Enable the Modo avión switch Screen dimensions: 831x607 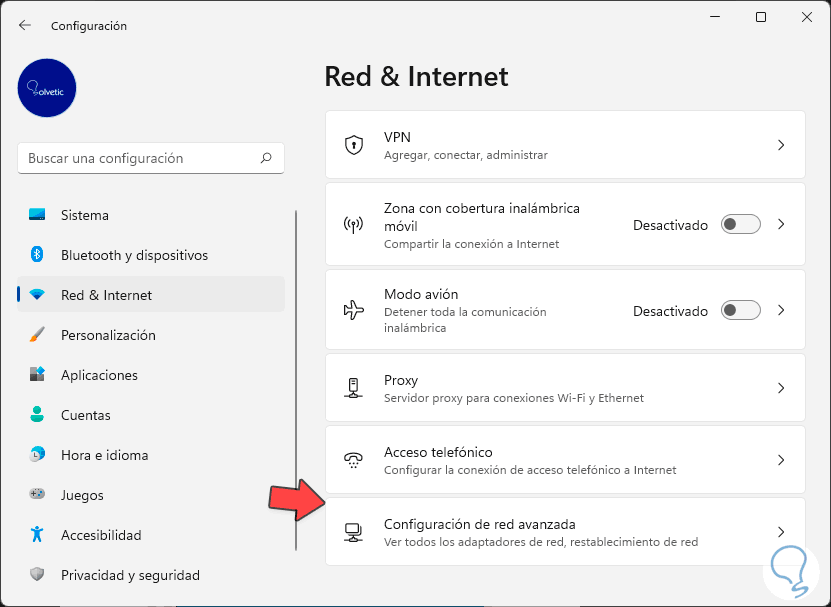[x=741, y=310]
